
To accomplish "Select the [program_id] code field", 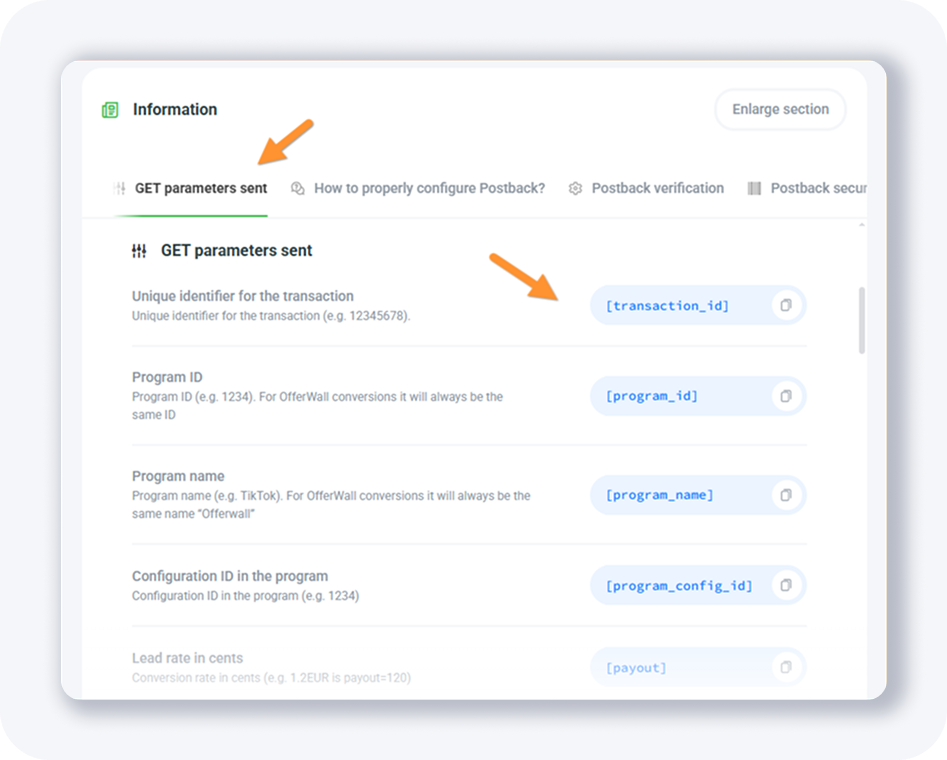I will 652,396.
